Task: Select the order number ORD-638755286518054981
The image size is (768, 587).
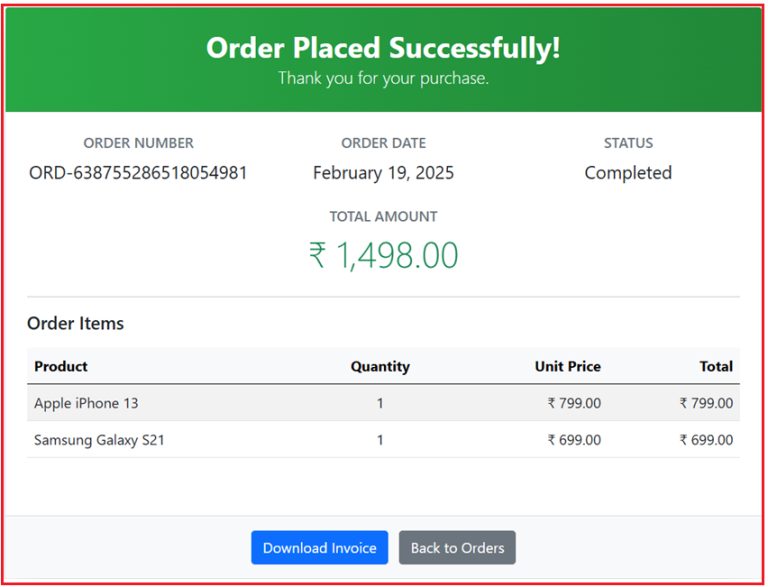Action: (x=138, y=173)
